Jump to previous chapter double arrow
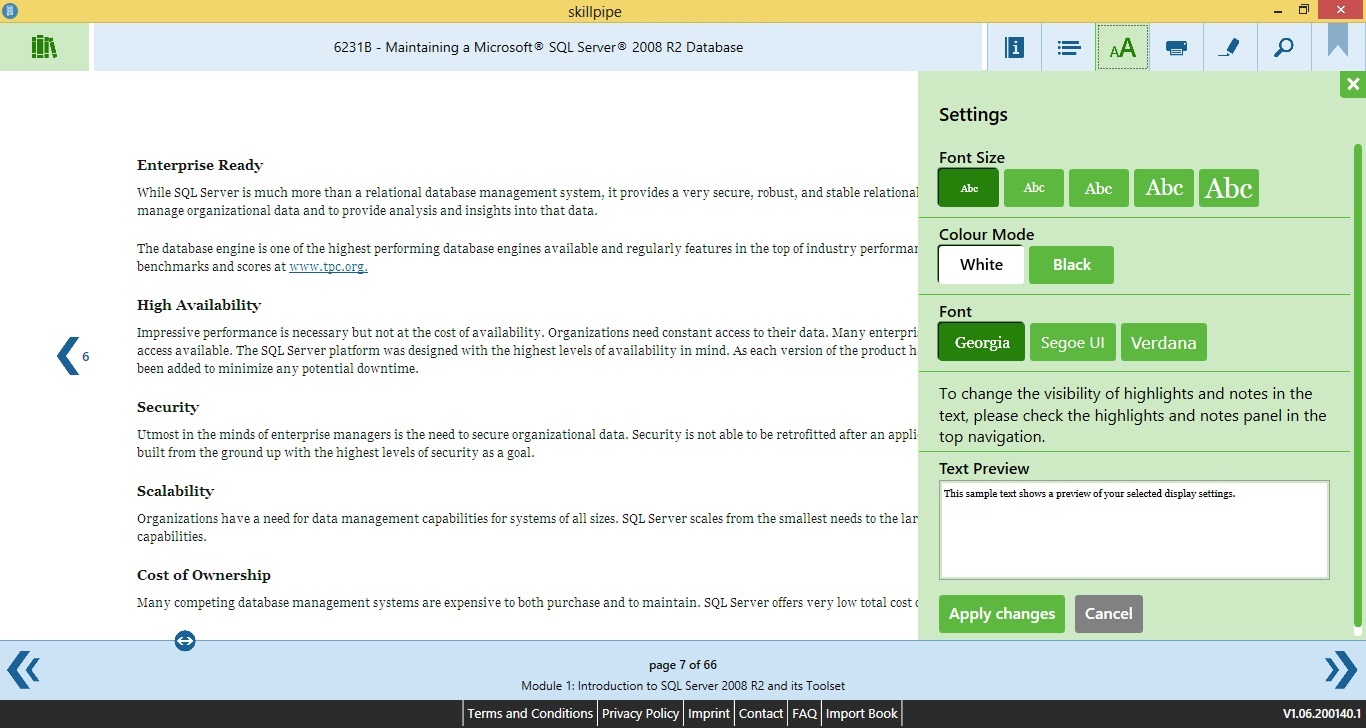This screenshot has width=1366, height=728. (24, 669)
